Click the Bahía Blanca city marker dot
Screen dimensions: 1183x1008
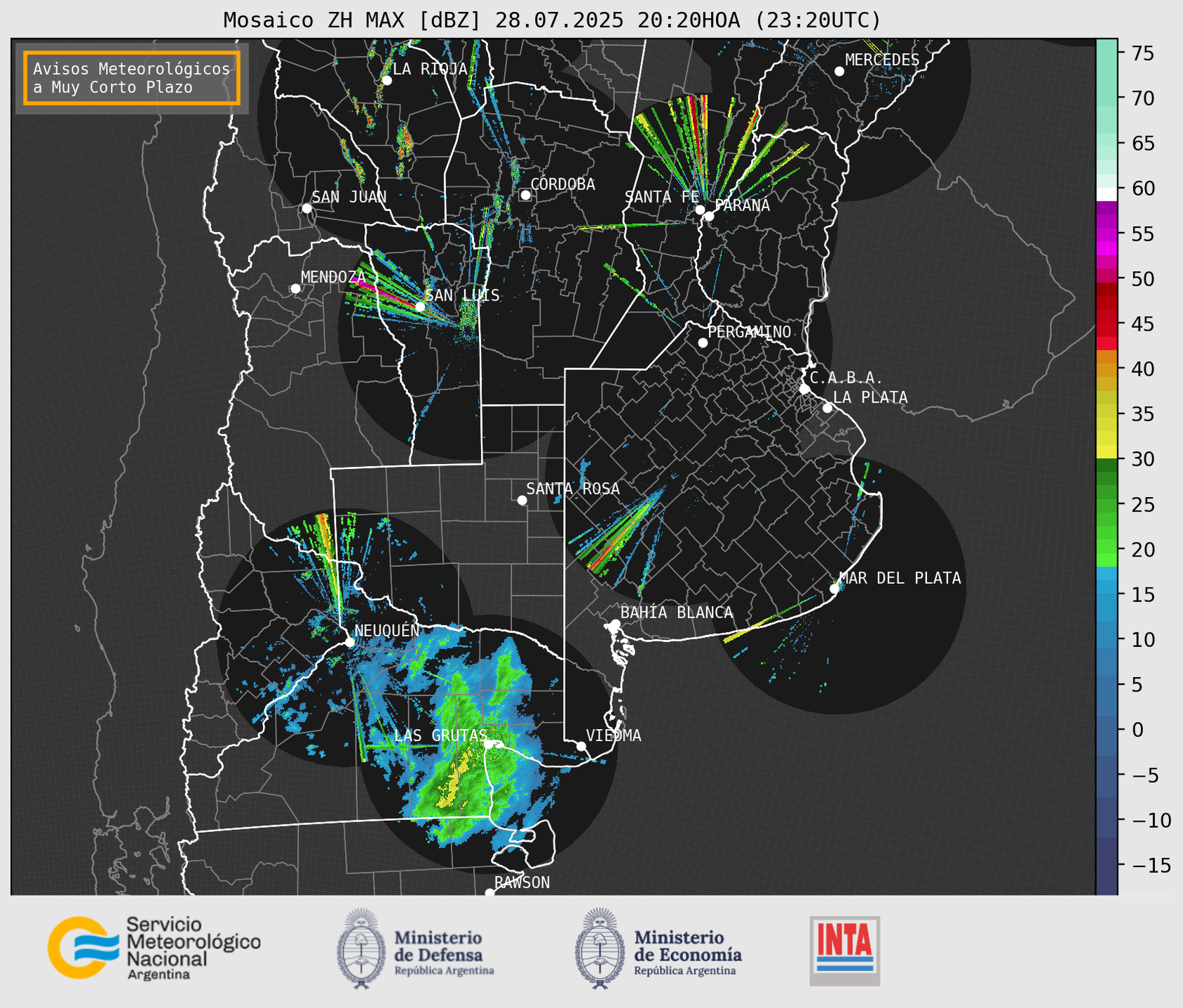point(615,624)
